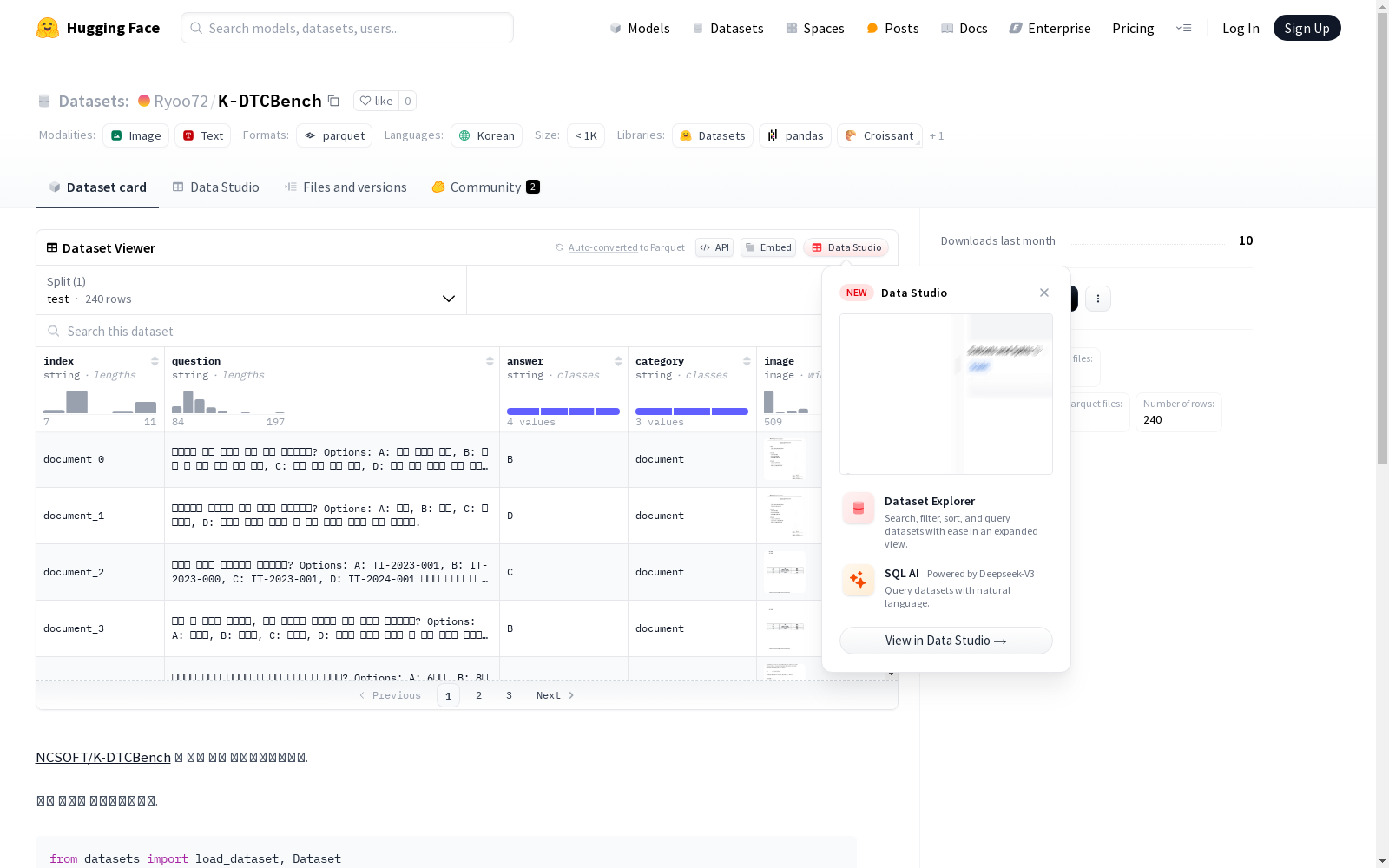
Task: Select the Datasets library tag
Action: tap(713, 135)
